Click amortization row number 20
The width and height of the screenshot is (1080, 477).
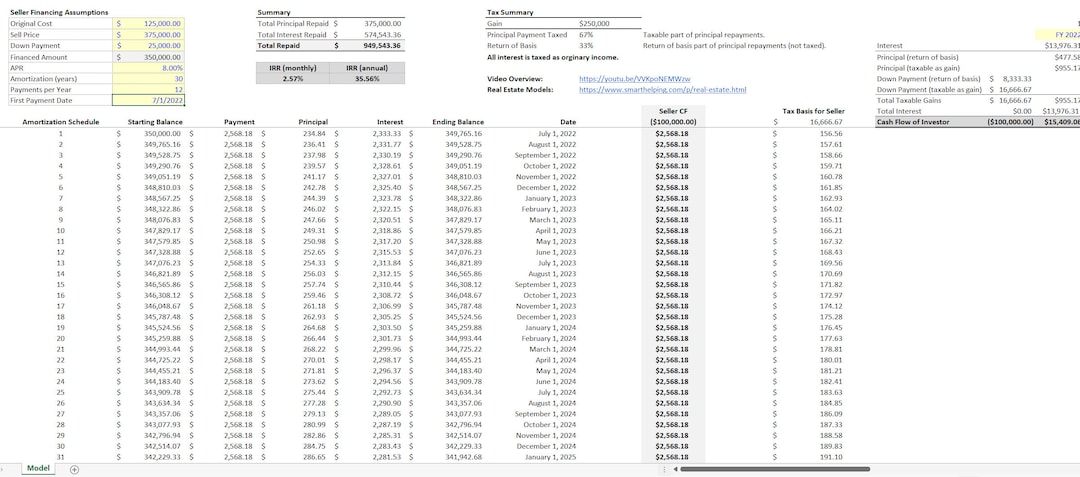click(61, 338)
